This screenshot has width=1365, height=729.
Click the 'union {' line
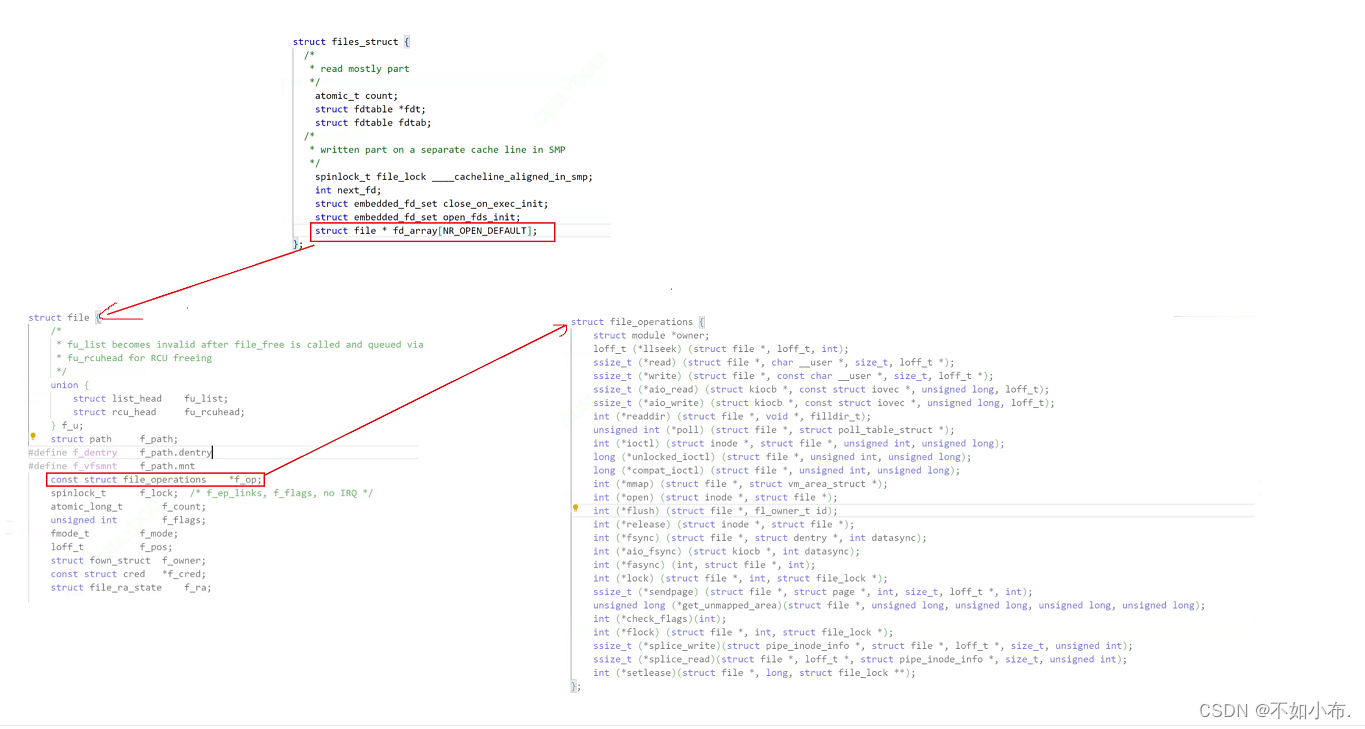click(70, 385)
